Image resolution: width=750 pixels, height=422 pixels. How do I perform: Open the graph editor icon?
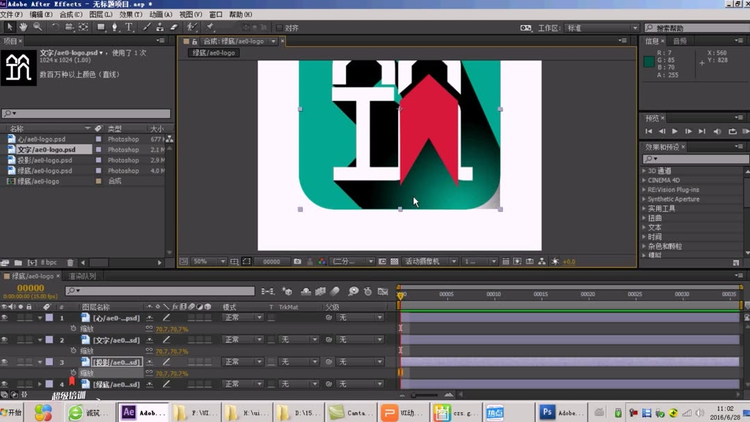pos(383,291)
